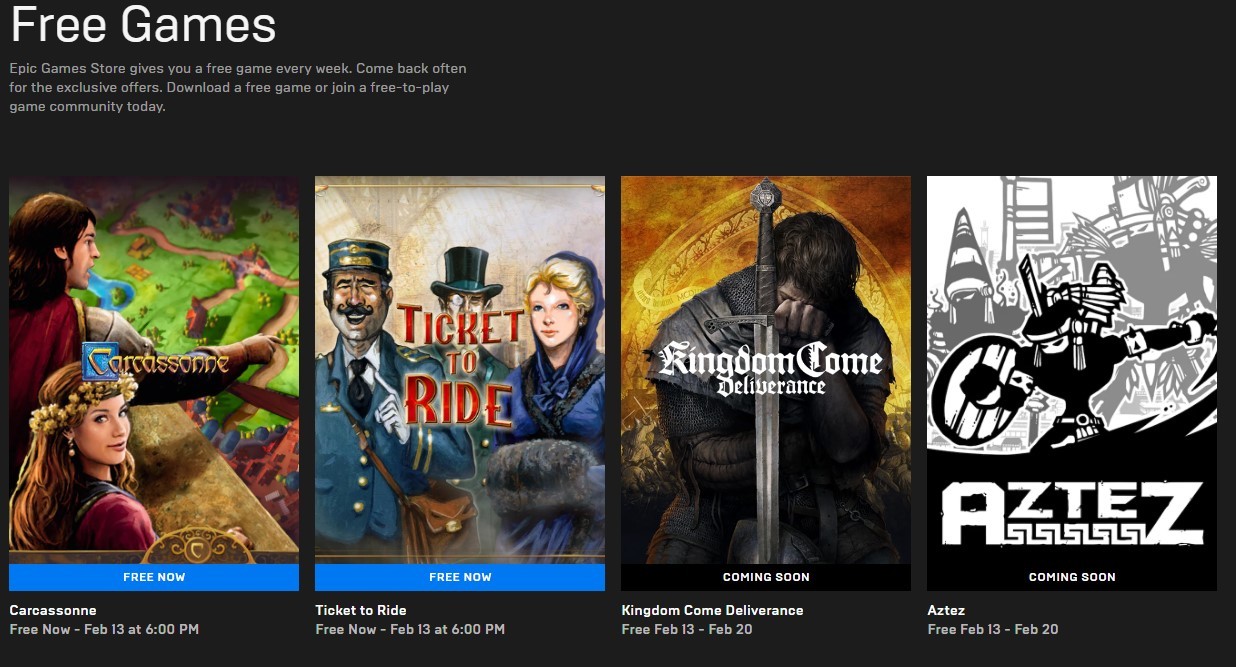Select the Kingdom Come Deliverance title link

coord(712,610)
